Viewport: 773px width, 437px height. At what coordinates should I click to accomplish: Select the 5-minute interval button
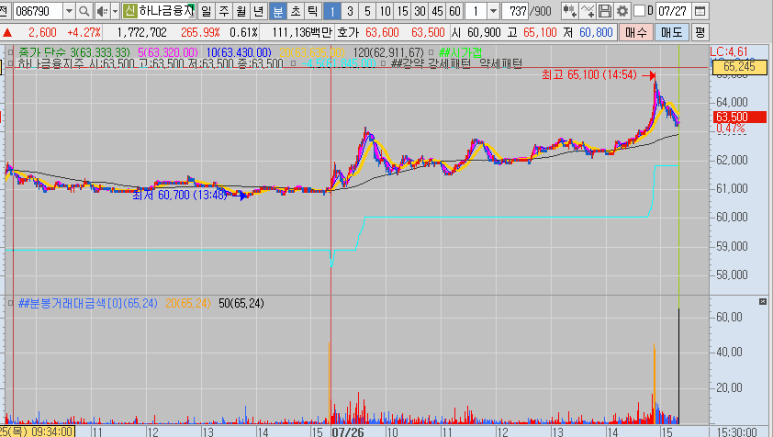(x=367, y=11)
